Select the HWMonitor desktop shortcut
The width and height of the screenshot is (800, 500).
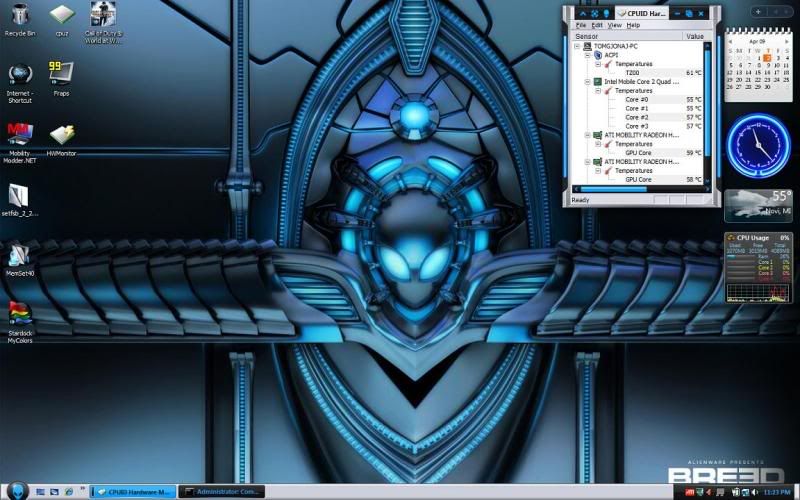pos(61,139)
